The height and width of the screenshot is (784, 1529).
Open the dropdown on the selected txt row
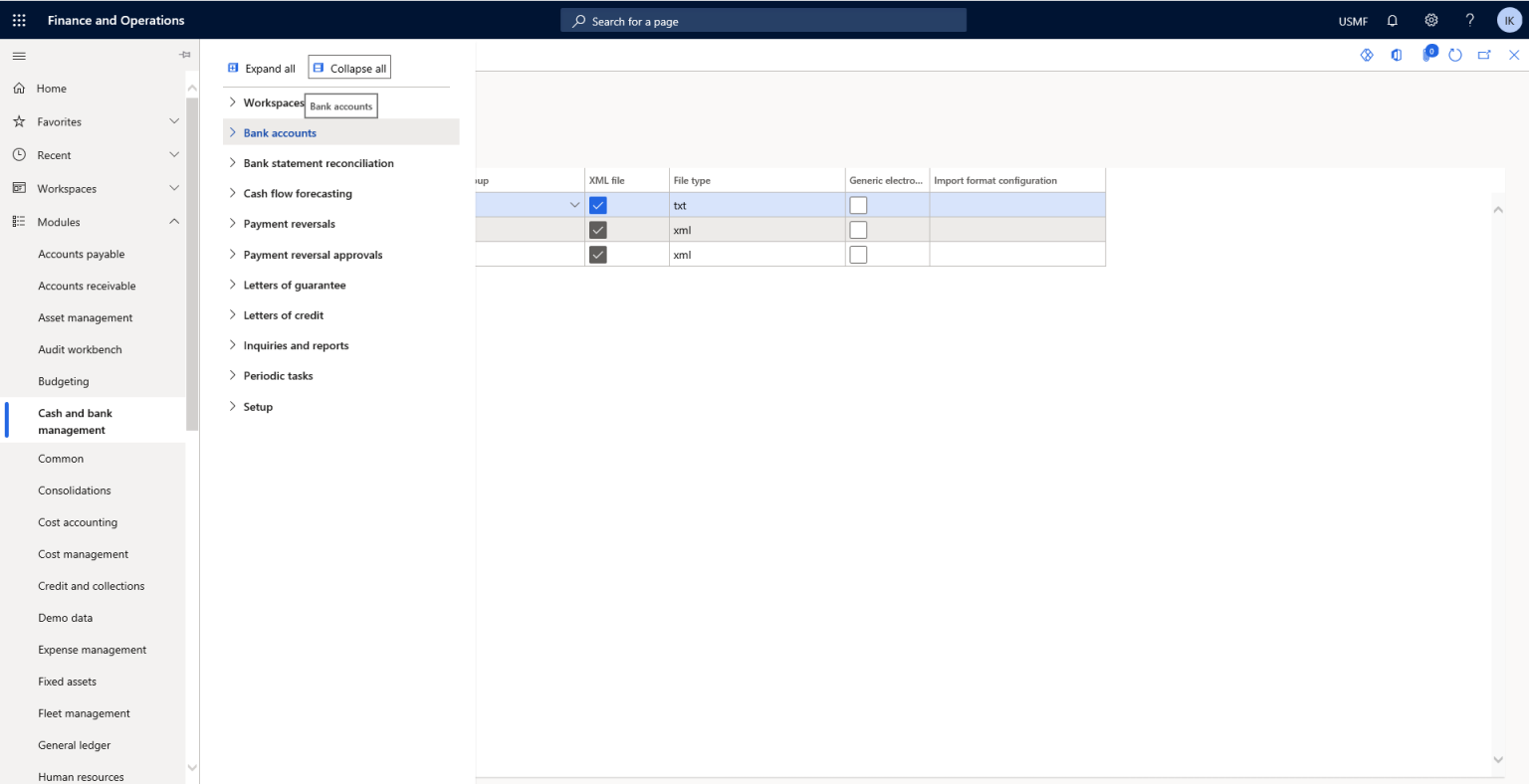[x=574, y=204]
